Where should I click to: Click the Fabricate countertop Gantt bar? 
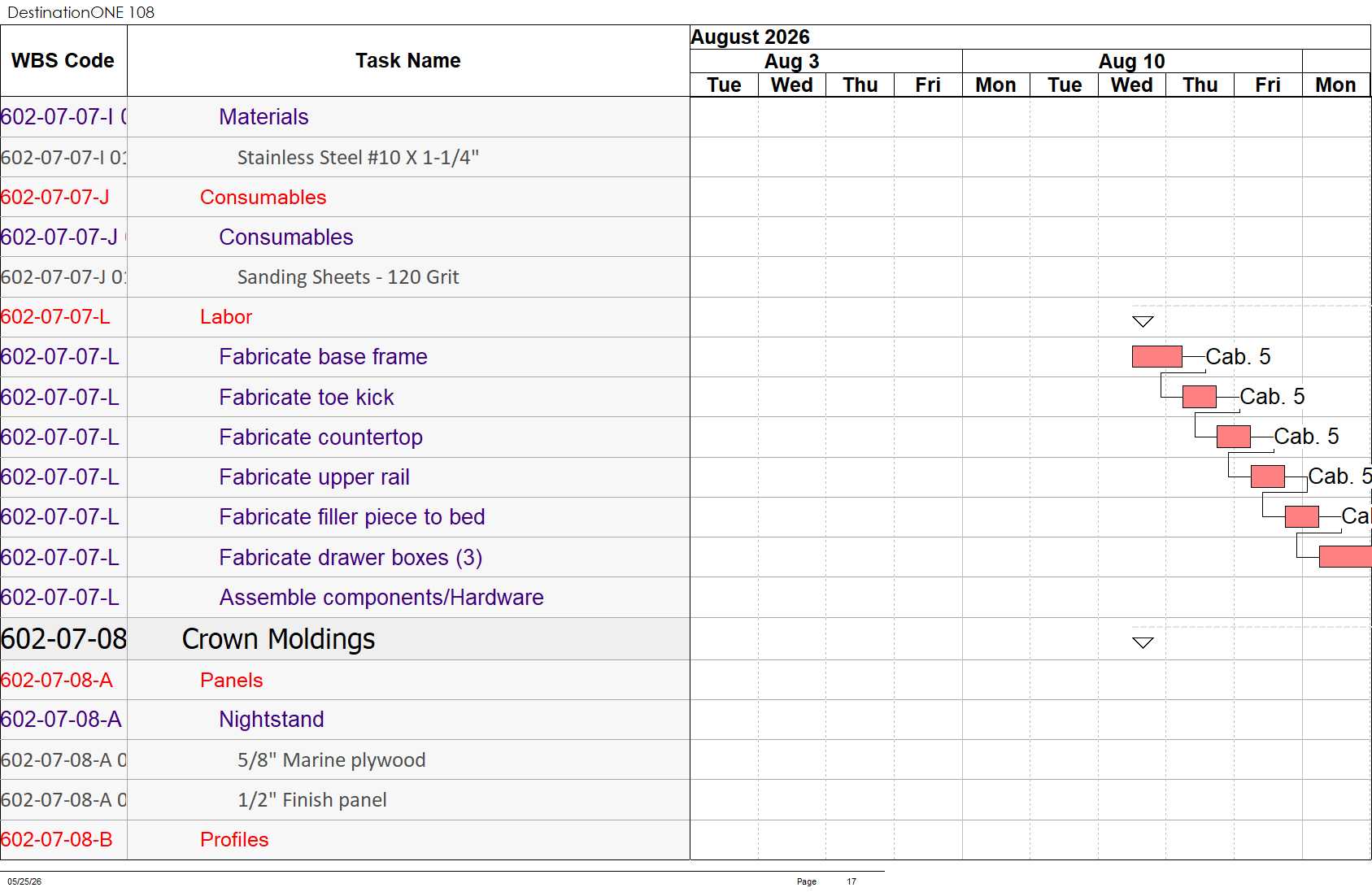point(1233,437)
